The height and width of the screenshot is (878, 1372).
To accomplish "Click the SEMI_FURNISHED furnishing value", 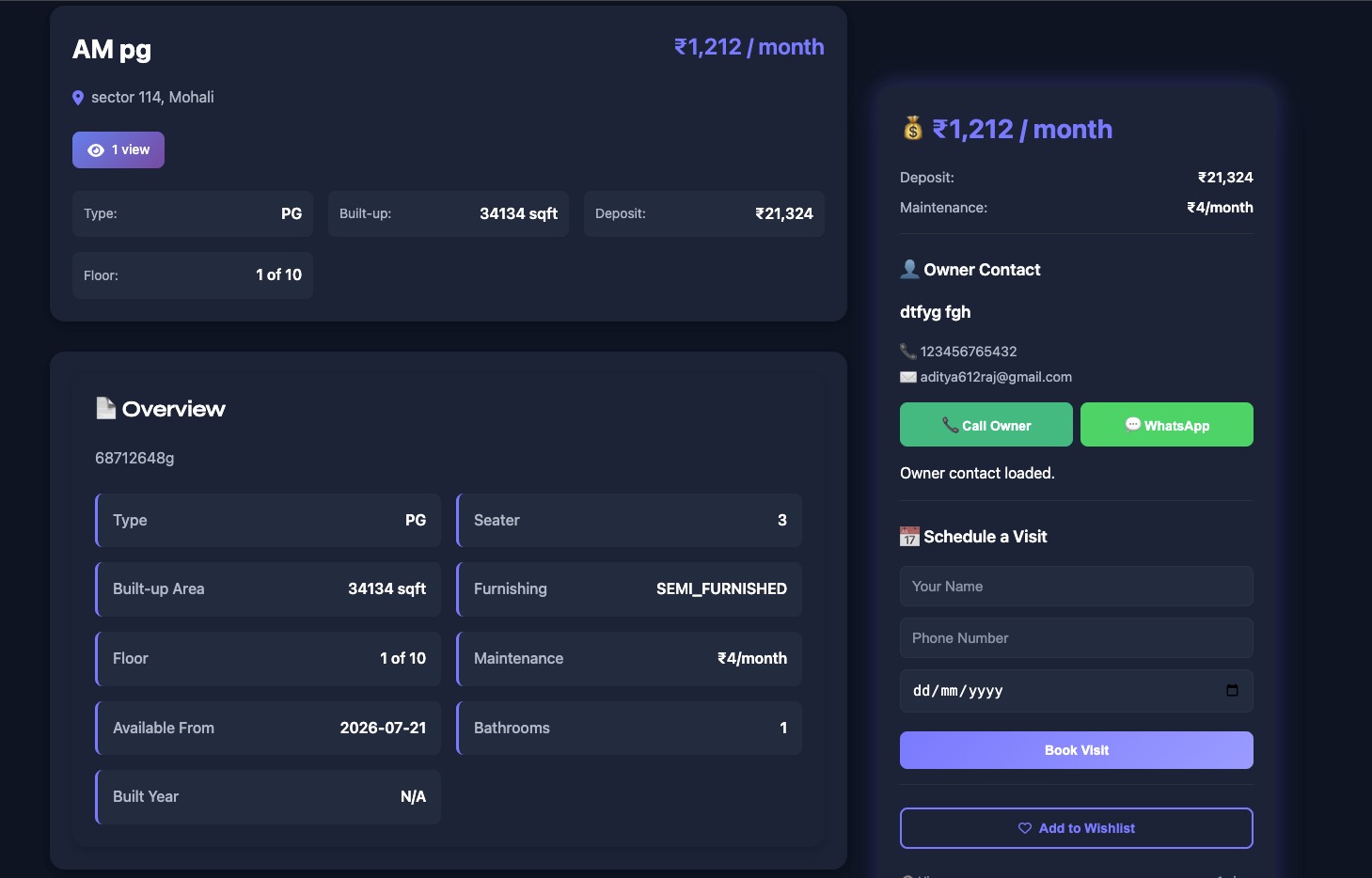I will tap(721, 588).
